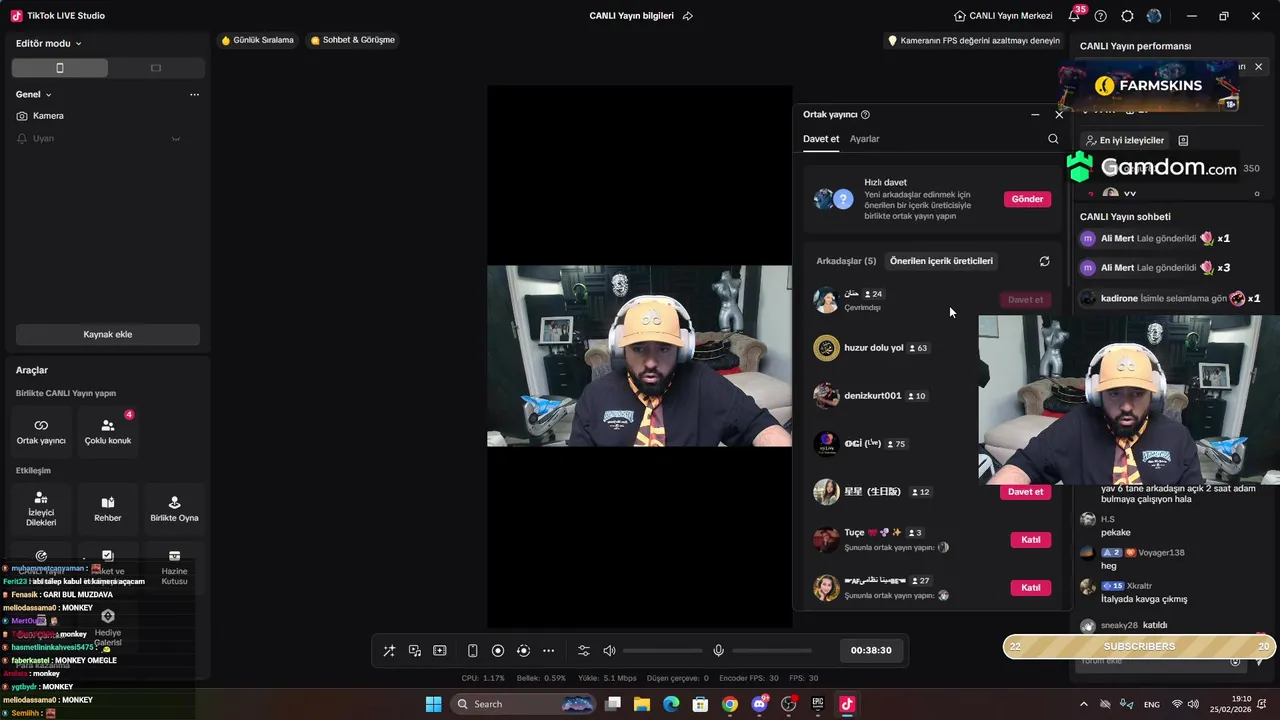Open the Rehber tool
1280x720 pixels.
coord(108,508)
